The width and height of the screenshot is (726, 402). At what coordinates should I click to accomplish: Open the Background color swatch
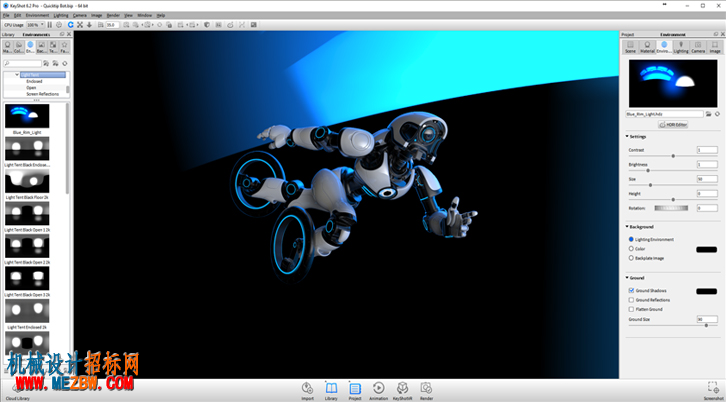[707, 250]
